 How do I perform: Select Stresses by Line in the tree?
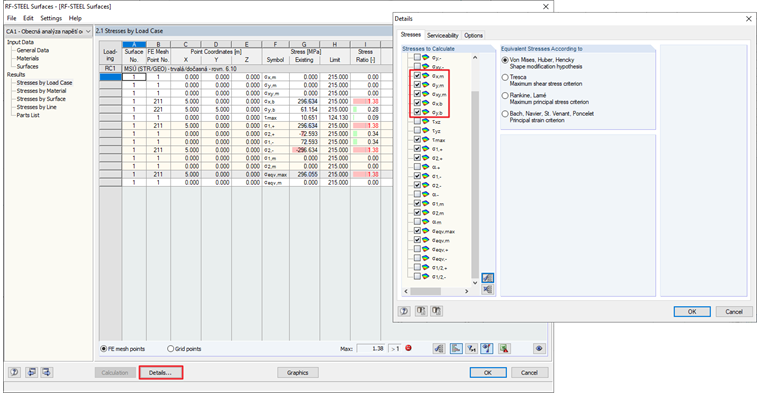click(36, 107)
